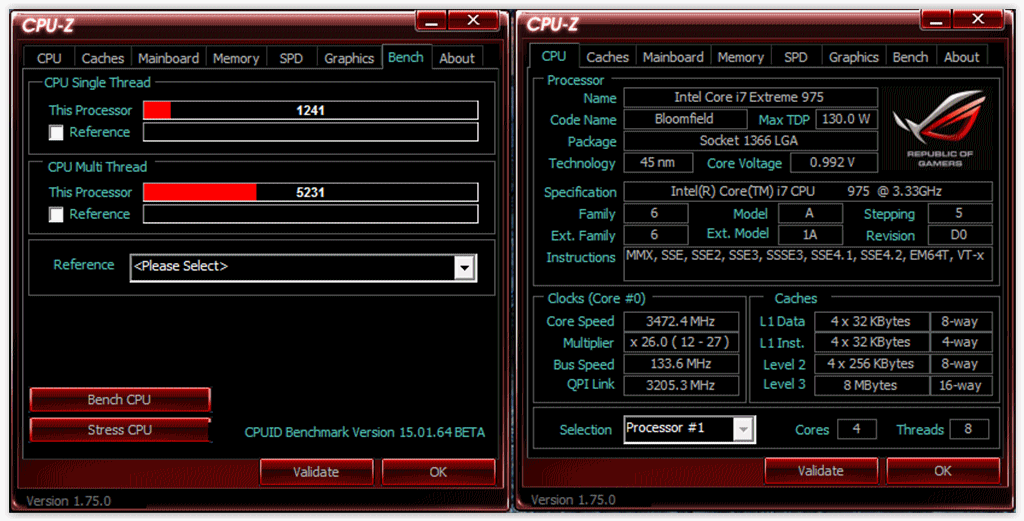Open Mainboard tab in Bench window
Viewport: 1024px width, 521px height.
168,58
